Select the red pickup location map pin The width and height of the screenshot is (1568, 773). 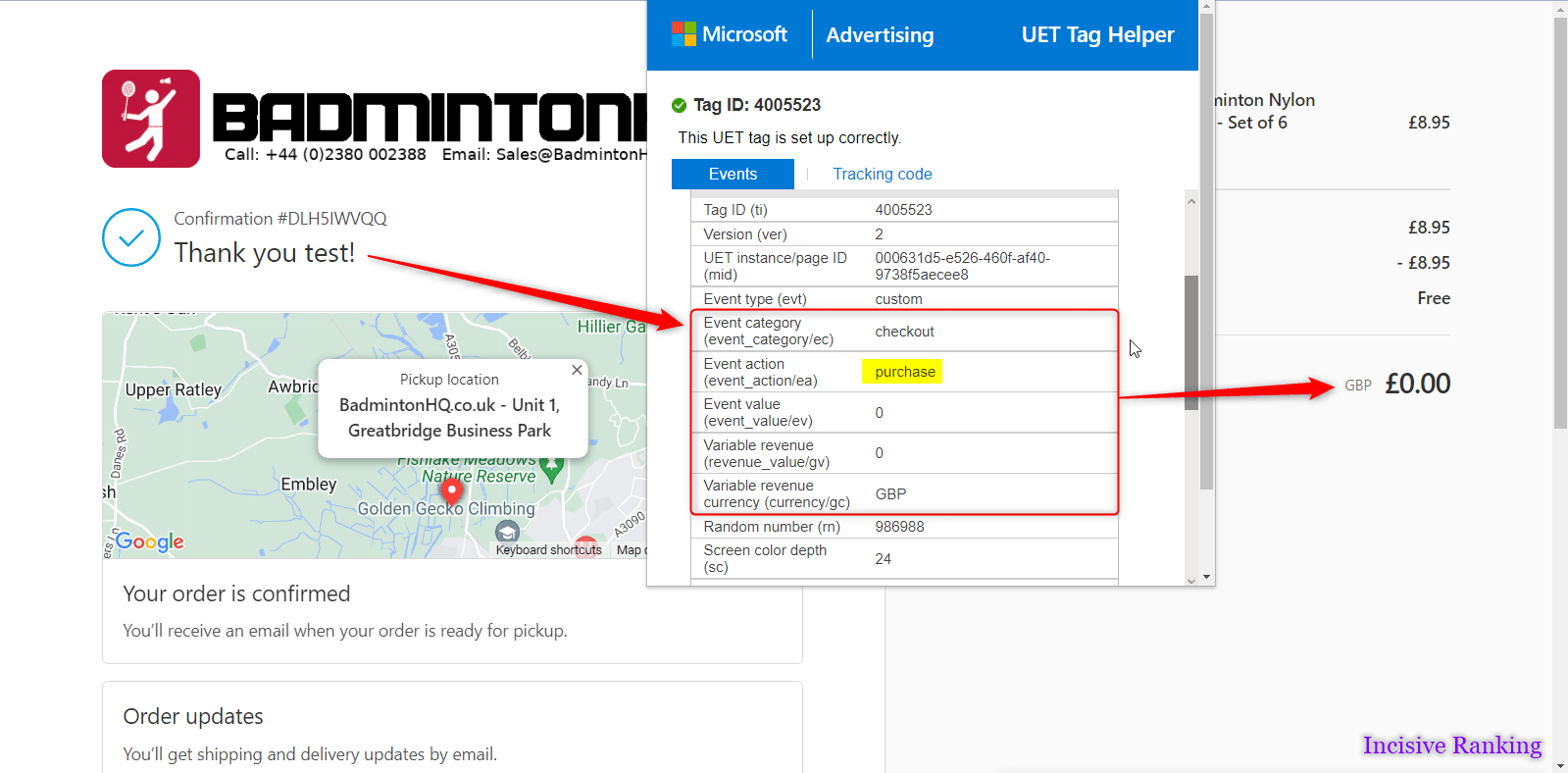pos(451,490)
